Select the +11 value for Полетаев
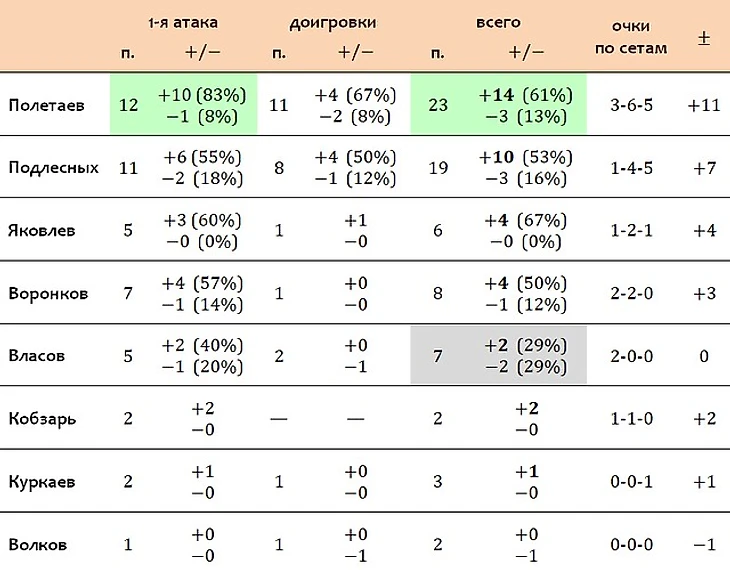This screenshot has width=730, height=570. pos(704,105)
